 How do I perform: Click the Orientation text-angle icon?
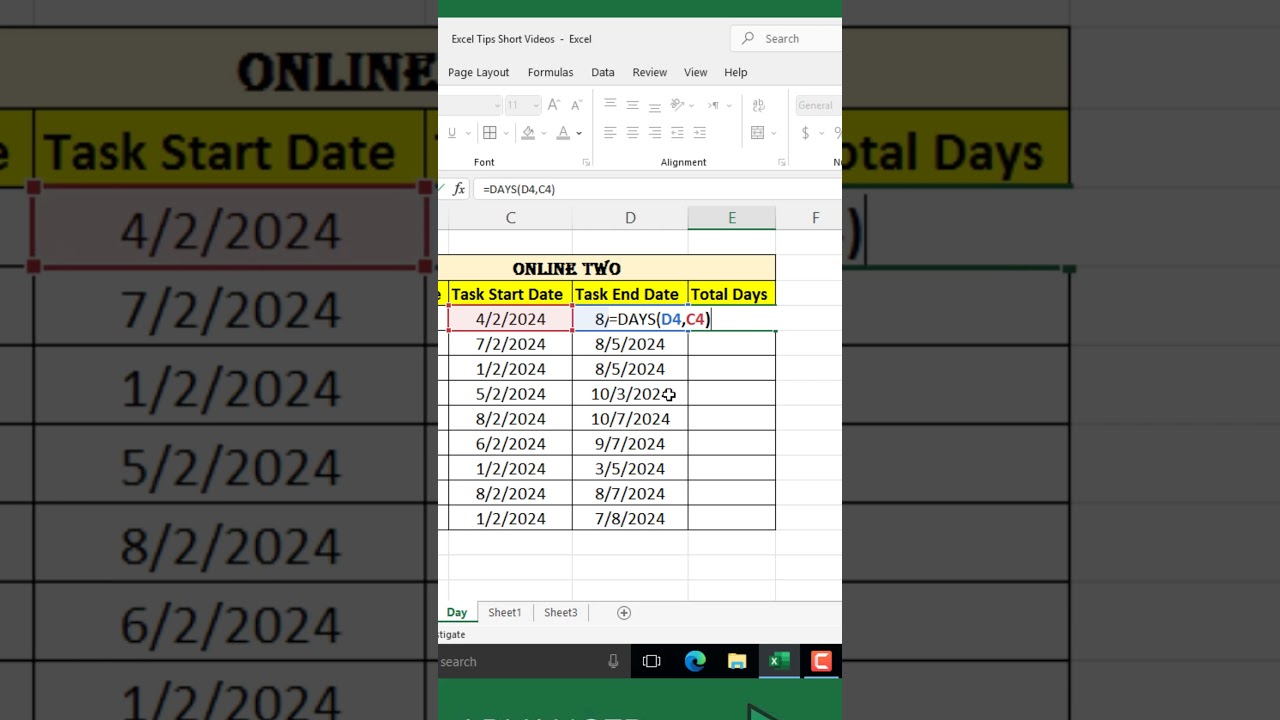coord(677,105)
